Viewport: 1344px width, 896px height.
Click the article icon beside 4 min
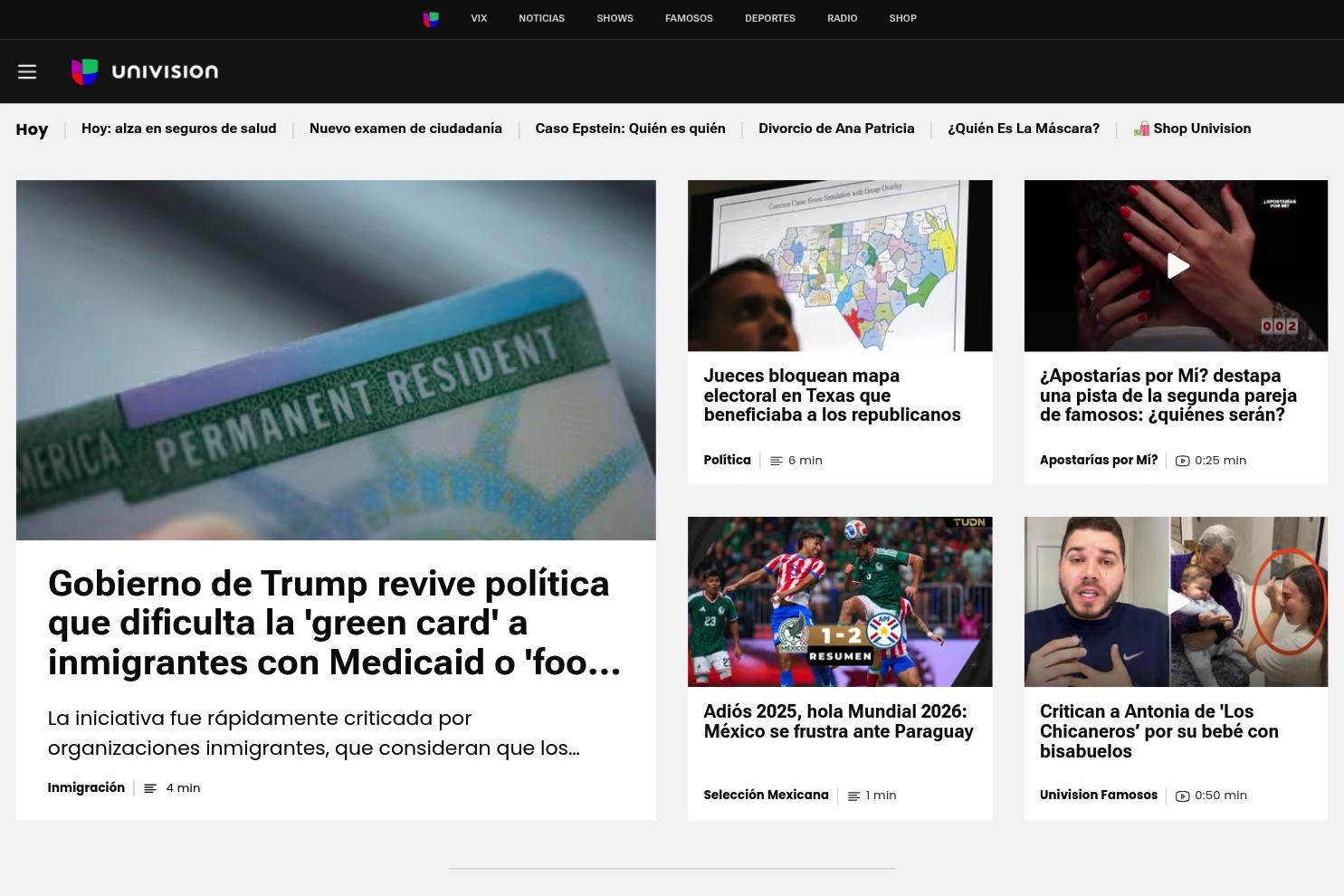150,788
